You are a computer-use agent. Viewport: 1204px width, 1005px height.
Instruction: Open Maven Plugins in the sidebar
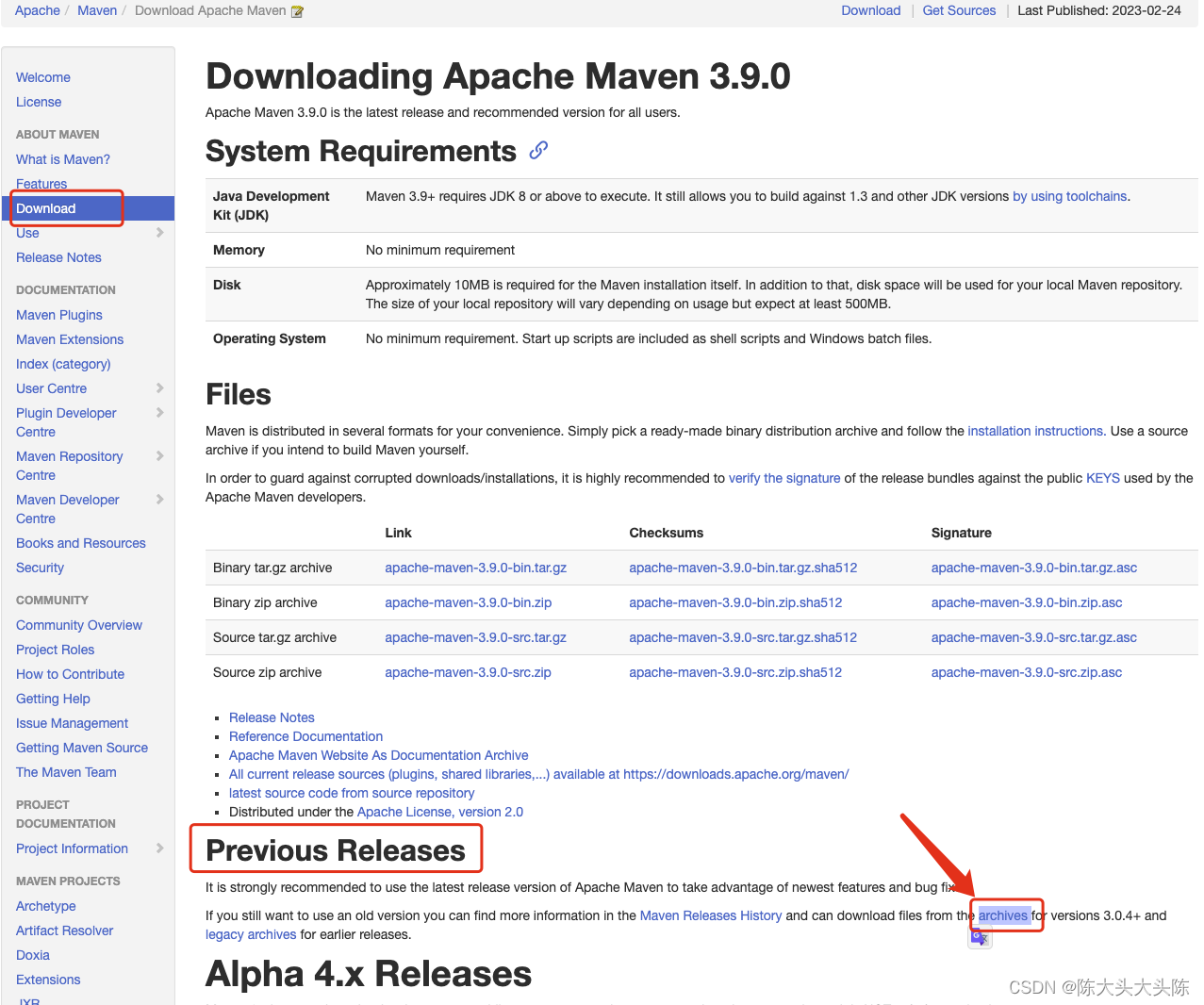point(59,315)
